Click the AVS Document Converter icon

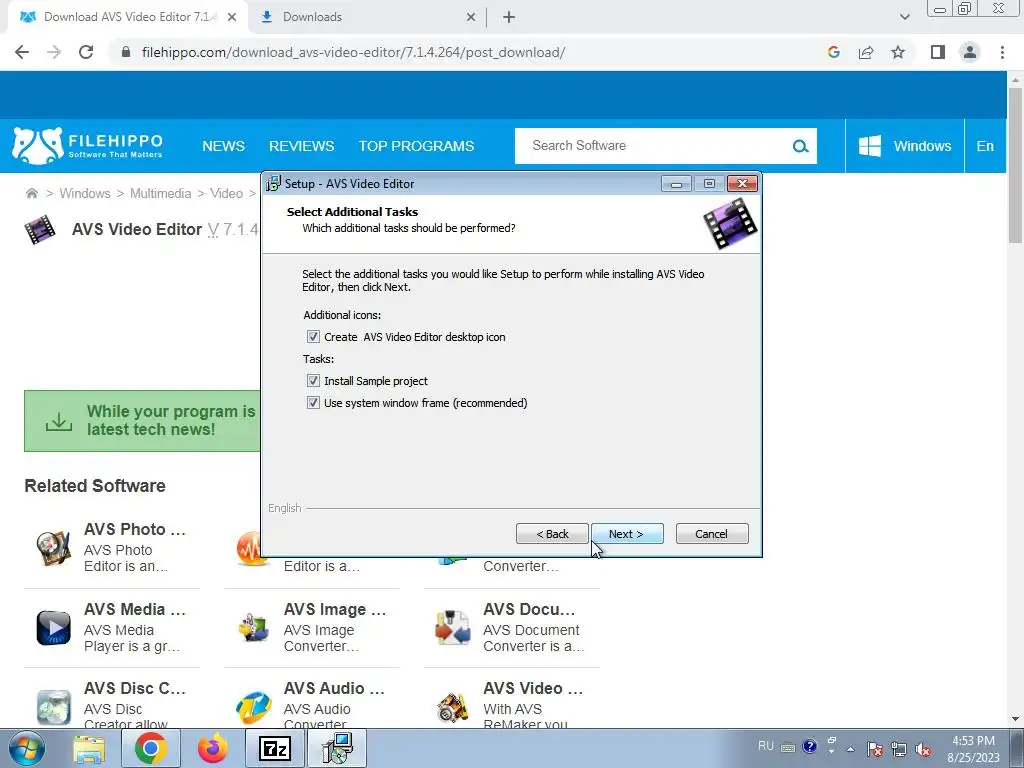(453, 628)
